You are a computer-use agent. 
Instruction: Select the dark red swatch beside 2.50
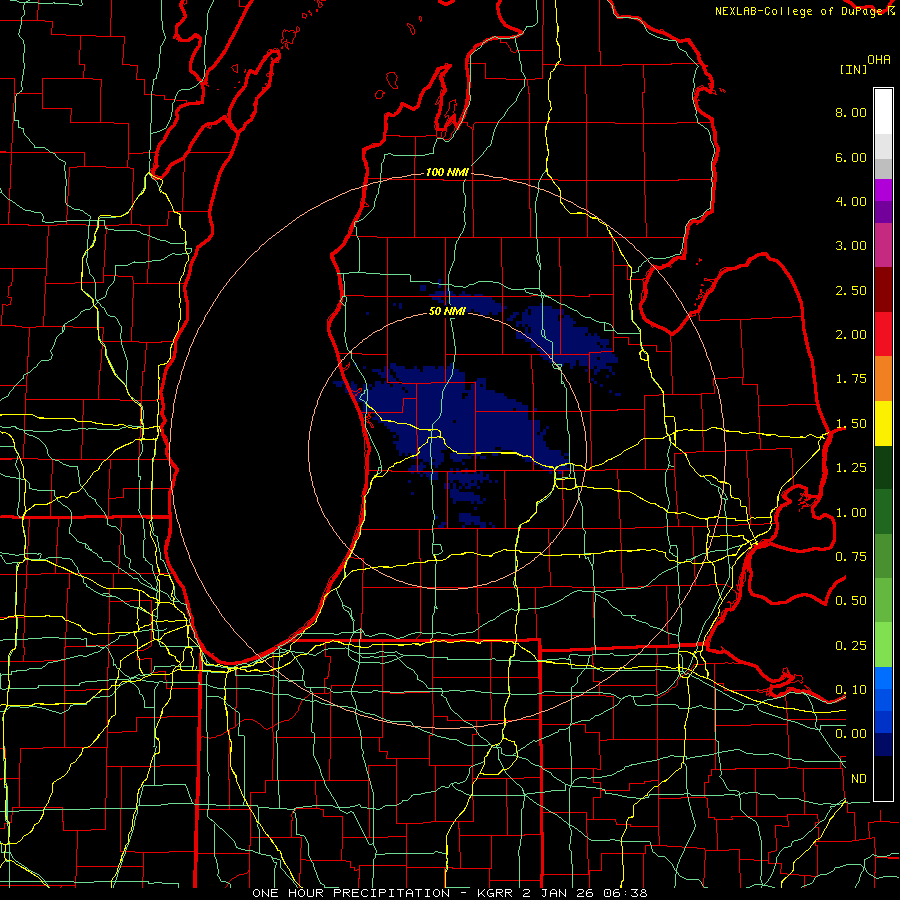tap(883, 290)
